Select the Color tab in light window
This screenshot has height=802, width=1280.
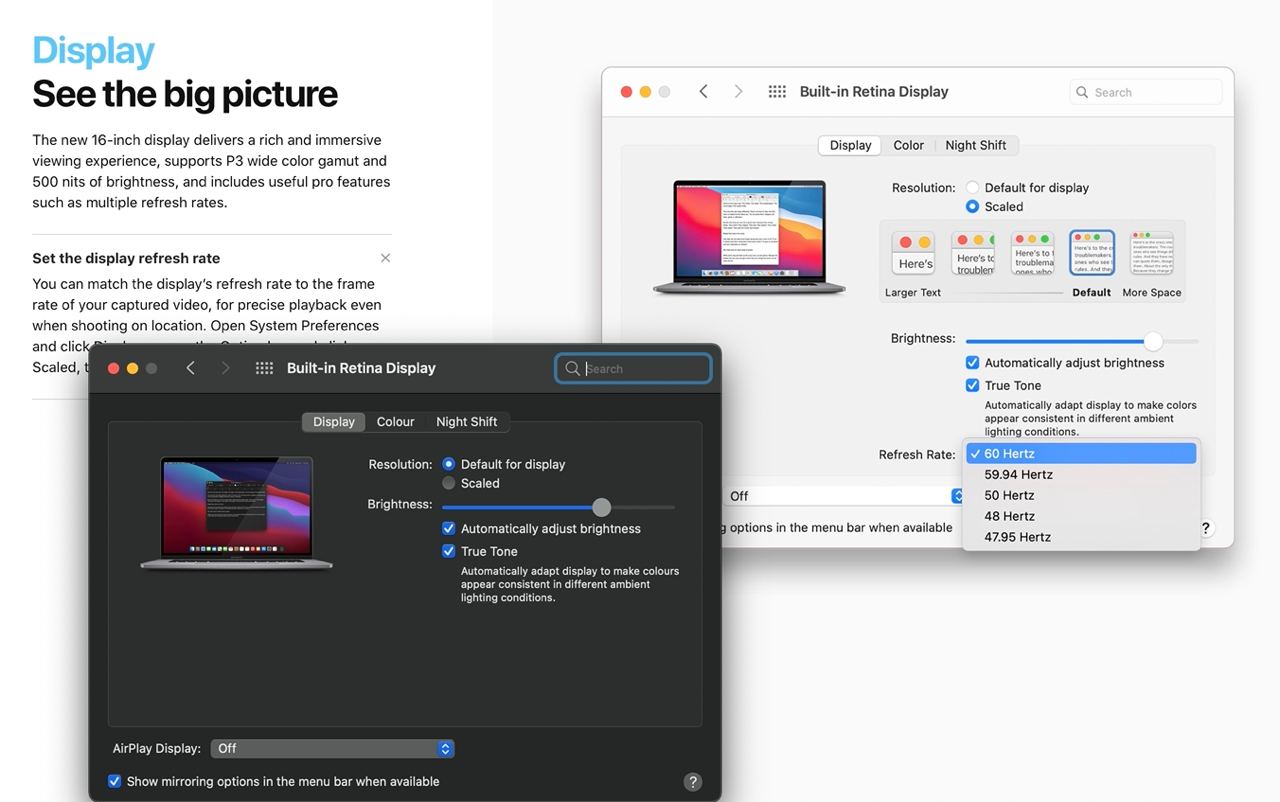[x=909, y=145]
